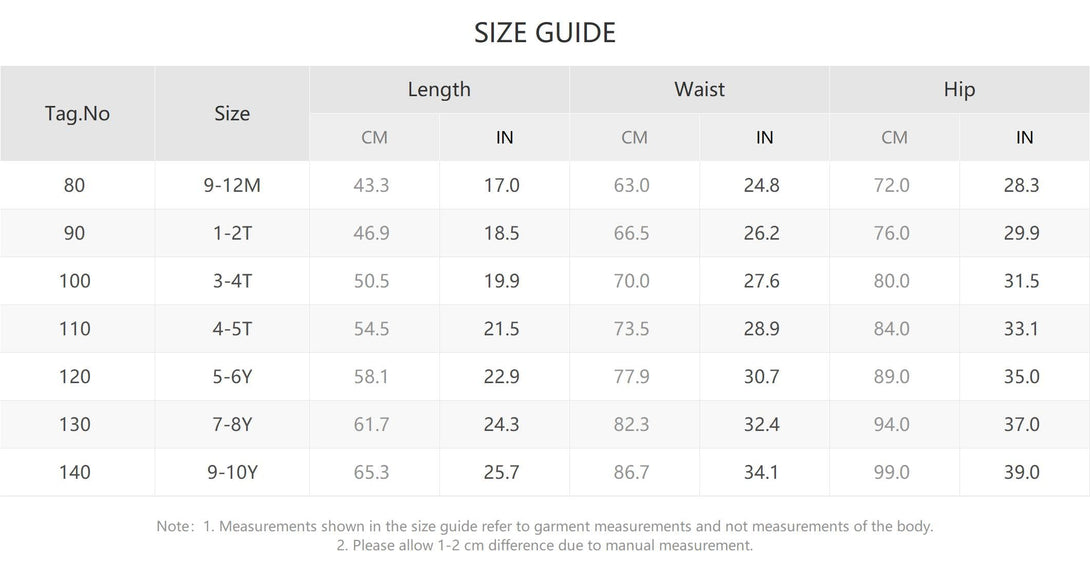1090x576 pixels.
Task: Click the 77.9 waist cm value
Action: [x=631, y=376]
